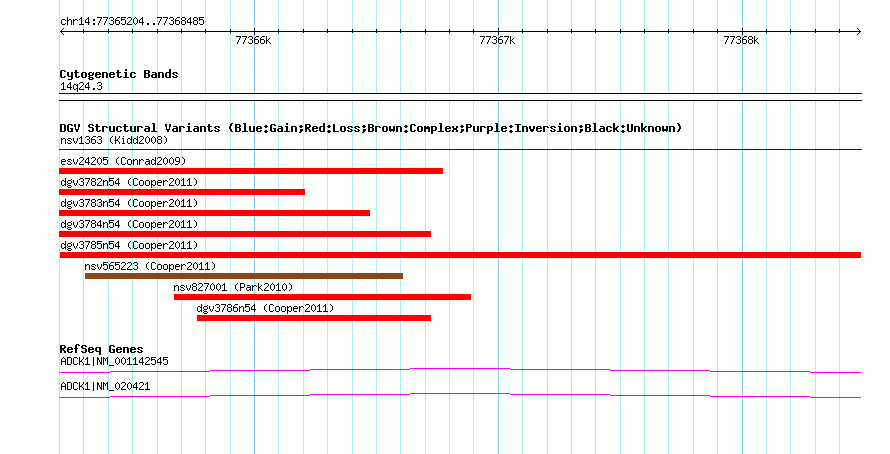
Task: Click the dgv3786n54 (Cooper2011) red bar
Action: pos(314,318)
